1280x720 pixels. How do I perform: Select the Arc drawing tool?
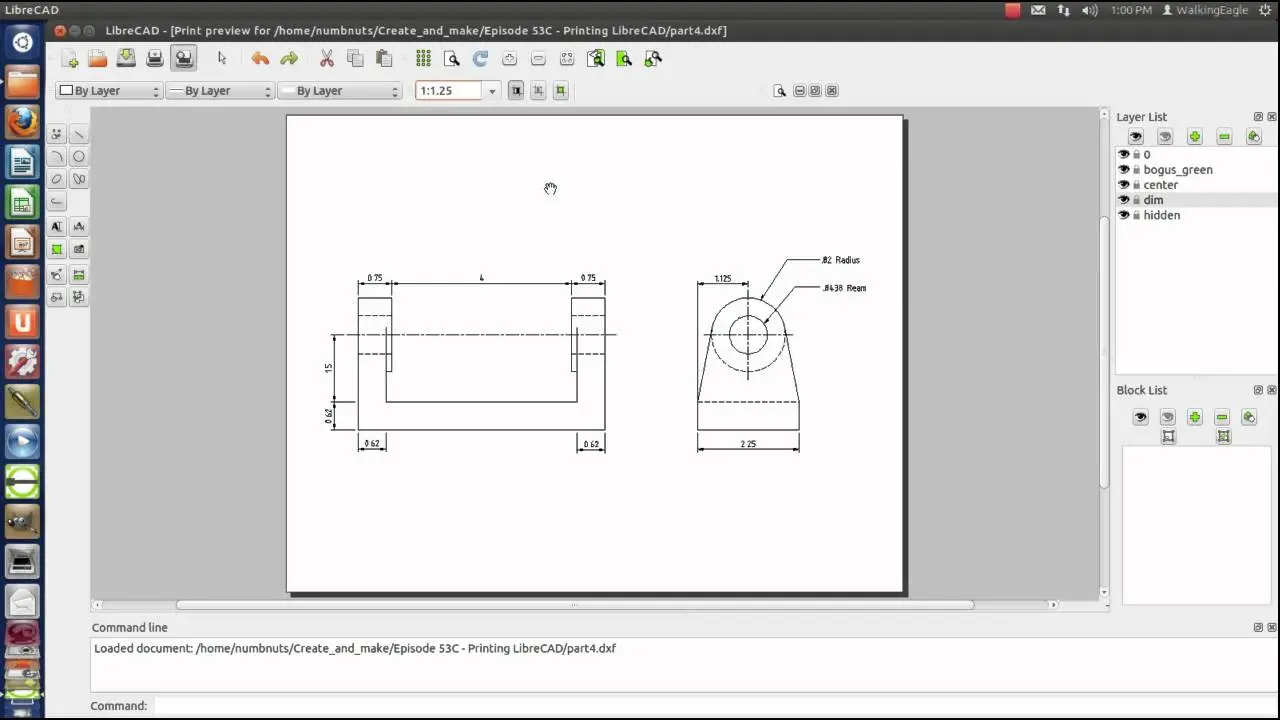click(57, 156)
